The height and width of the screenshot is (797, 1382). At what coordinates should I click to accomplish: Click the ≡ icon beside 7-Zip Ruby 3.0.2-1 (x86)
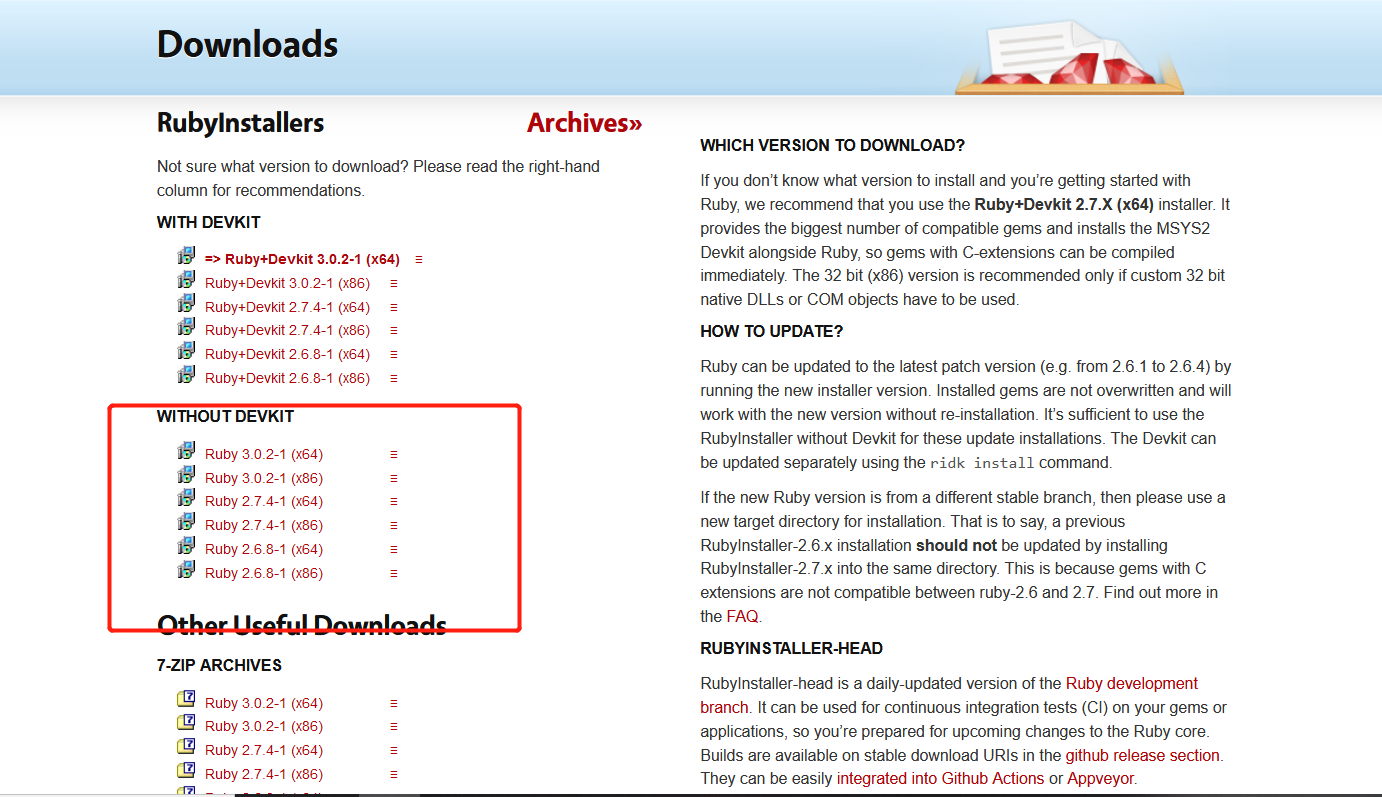point(394,726)
